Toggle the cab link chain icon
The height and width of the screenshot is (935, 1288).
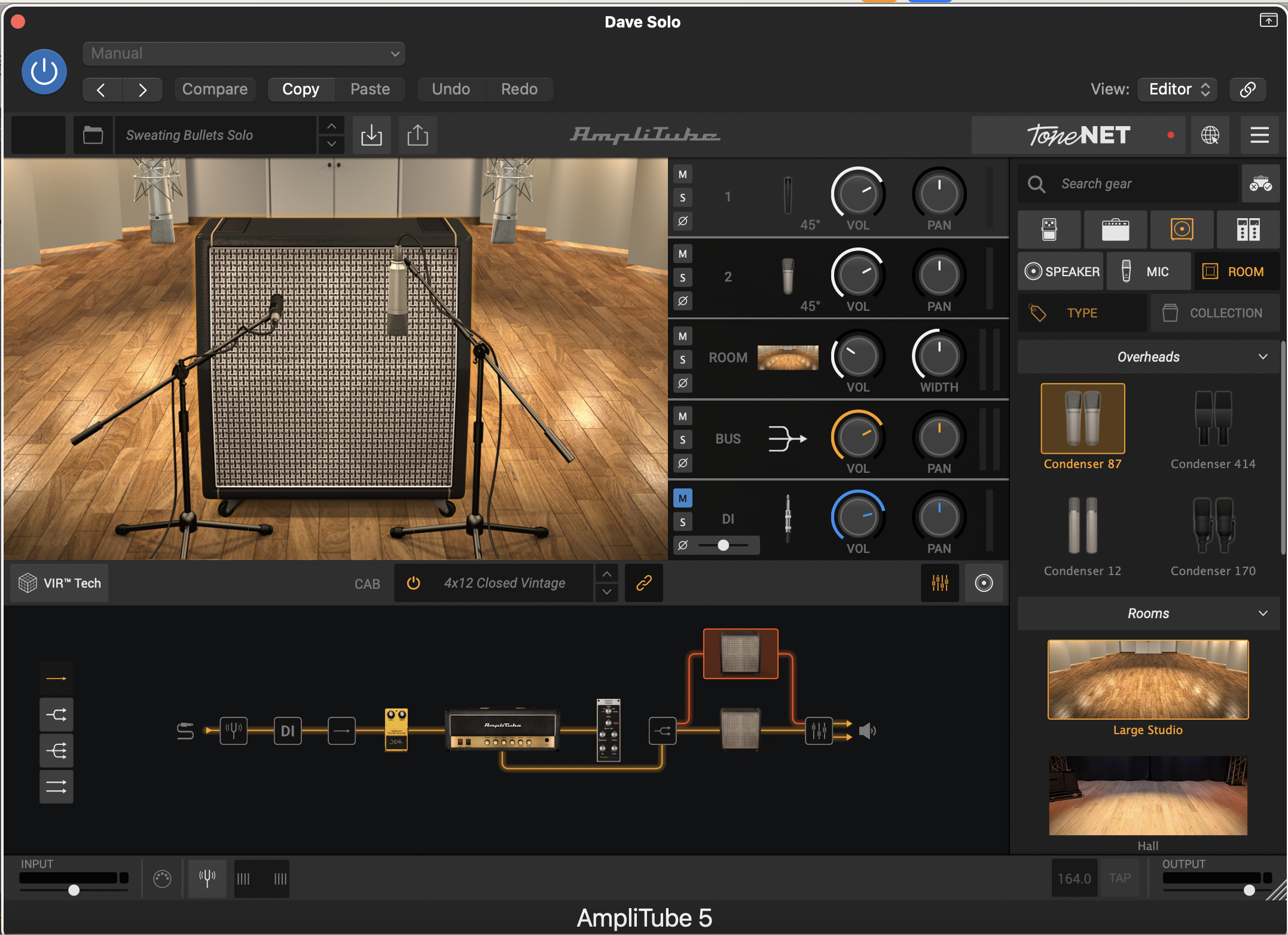pos(643,583)
